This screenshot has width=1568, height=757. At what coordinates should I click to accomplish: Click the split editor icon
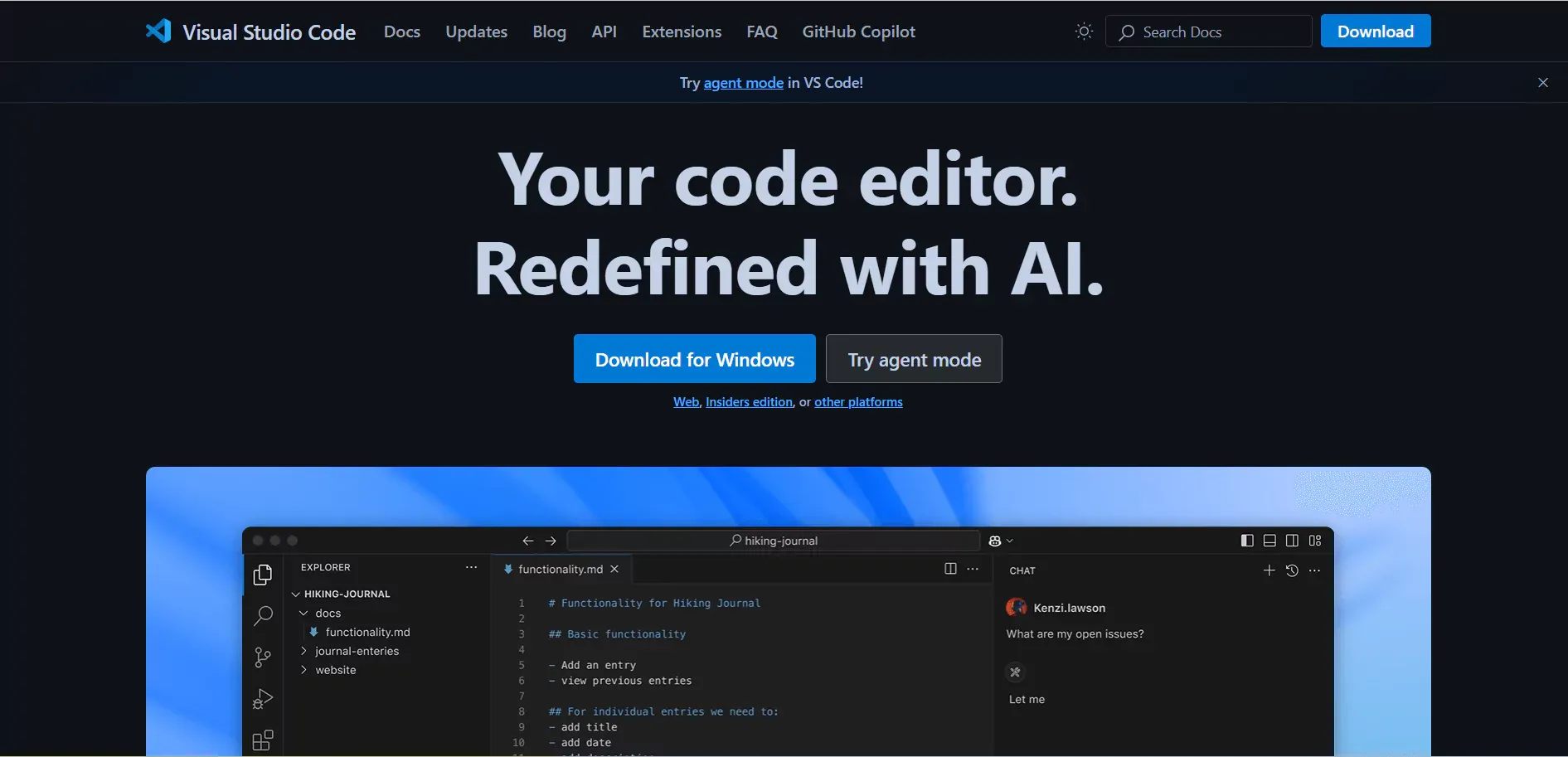950,569
